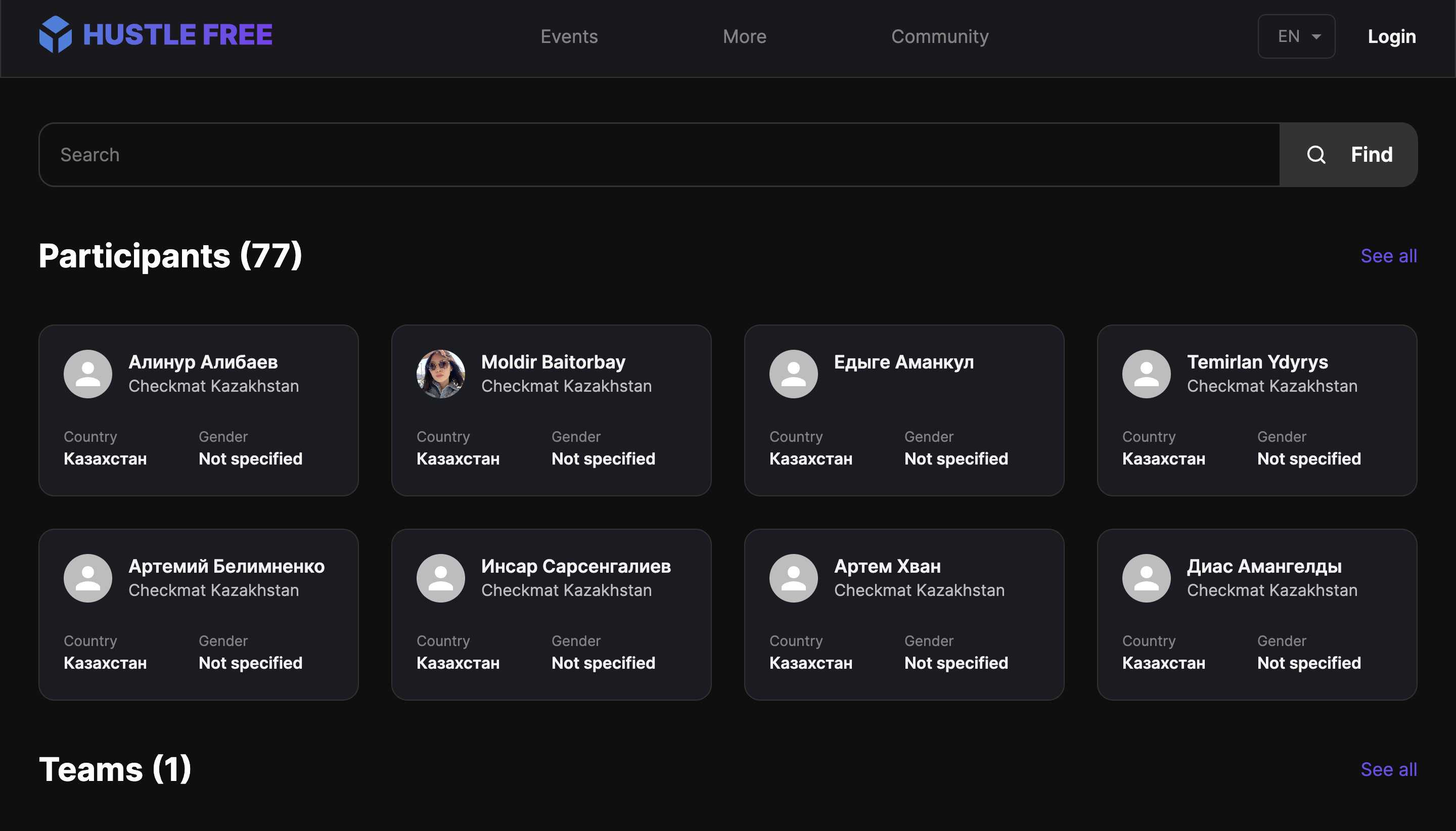Click Temirlan Ydyrys's avatar icon
The image size is (1456, 831).
click(1146, 373)
